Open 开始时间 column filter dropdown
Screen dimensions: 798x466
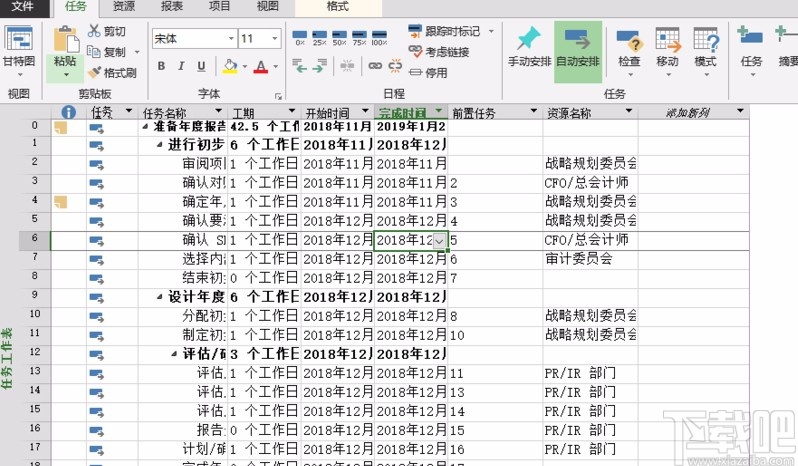click(x=365, y=111)
